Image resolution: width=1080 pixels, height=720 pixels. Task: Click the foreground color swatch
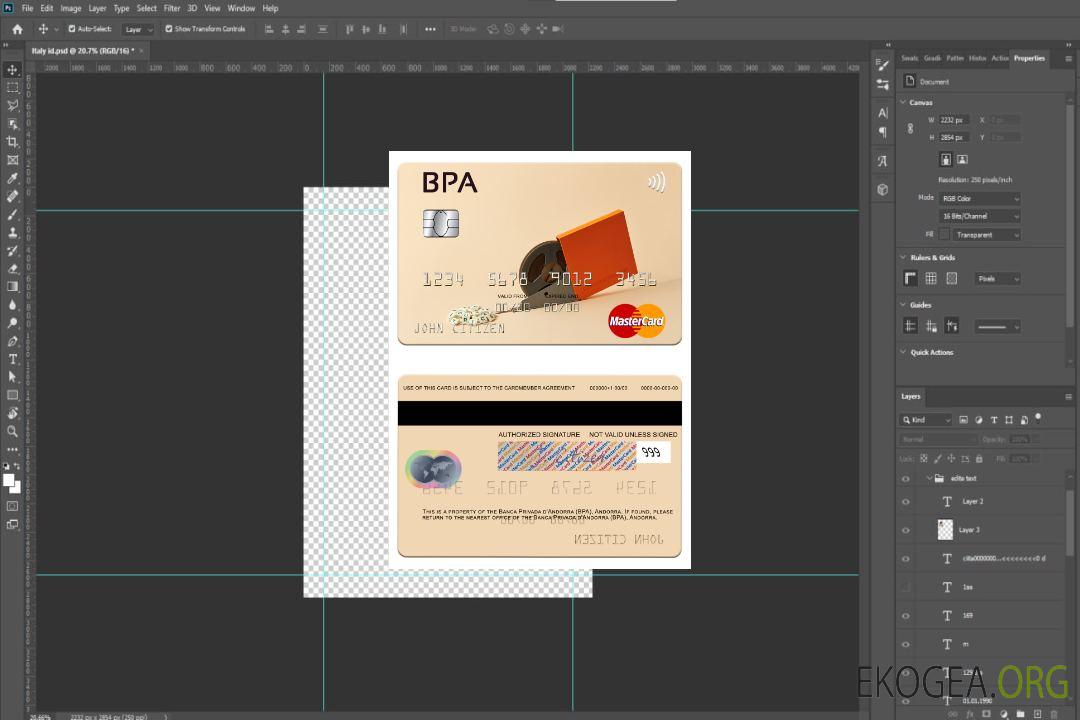click(x=8, y=480)
